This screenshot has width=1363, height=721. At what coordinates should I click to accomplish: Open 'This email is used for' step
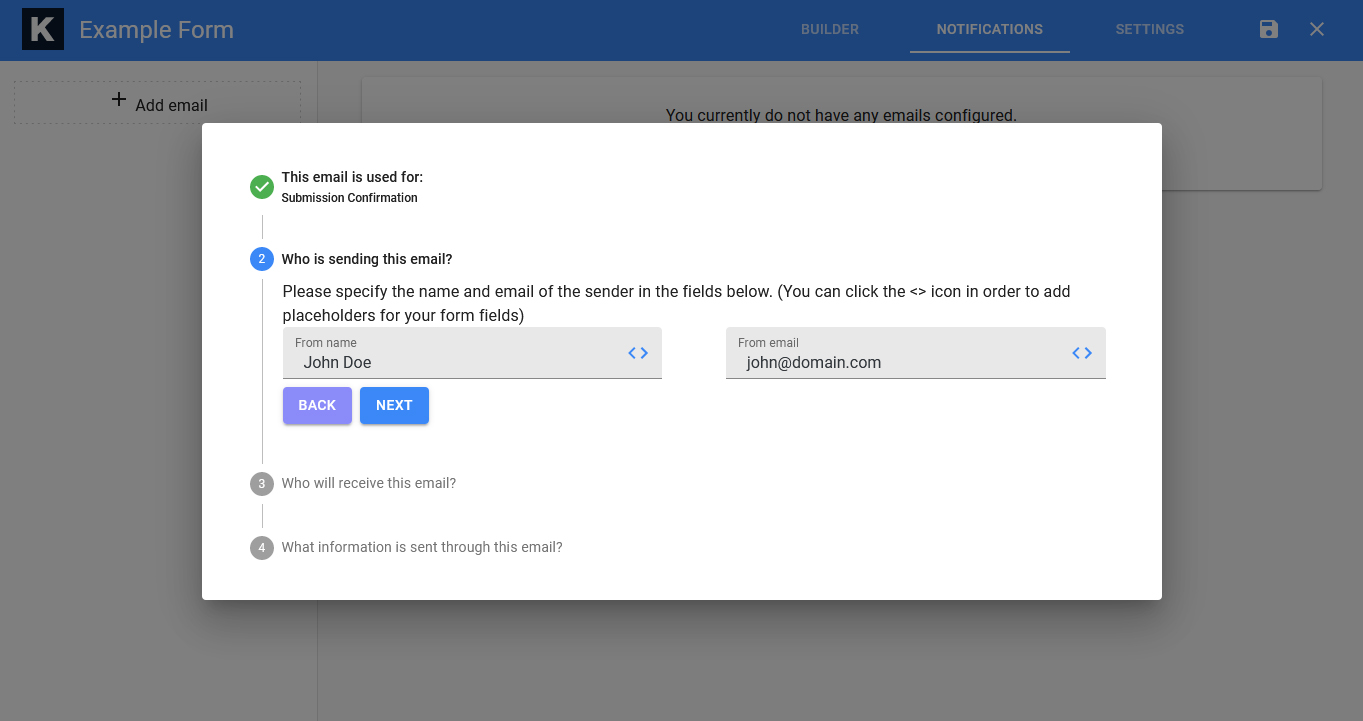[x=352, y=177]
